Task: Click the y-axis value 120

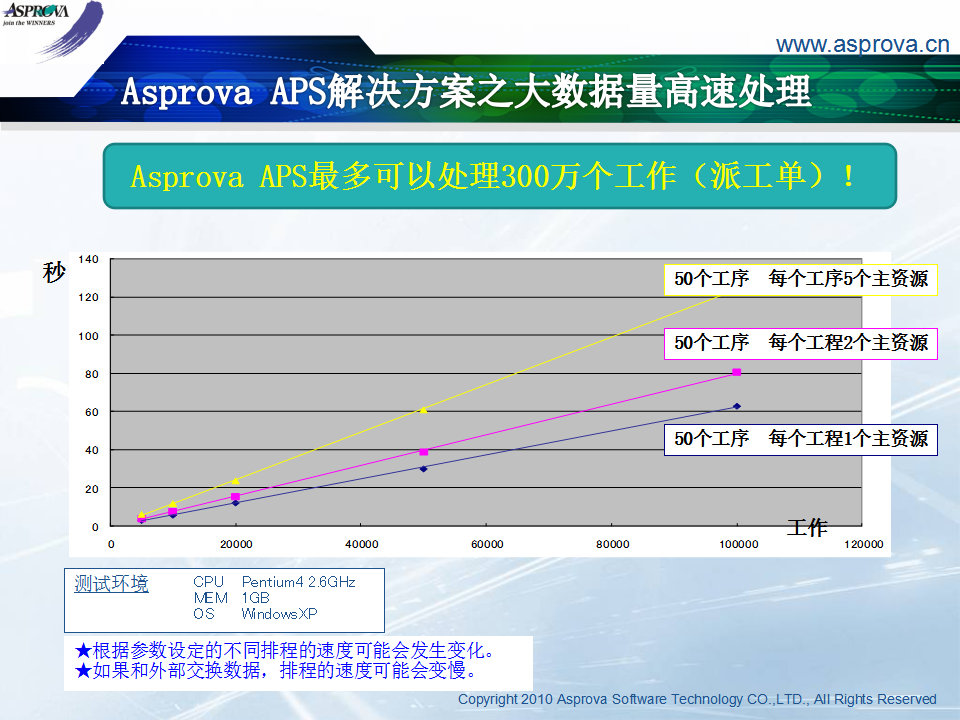Action: (89, 298)
